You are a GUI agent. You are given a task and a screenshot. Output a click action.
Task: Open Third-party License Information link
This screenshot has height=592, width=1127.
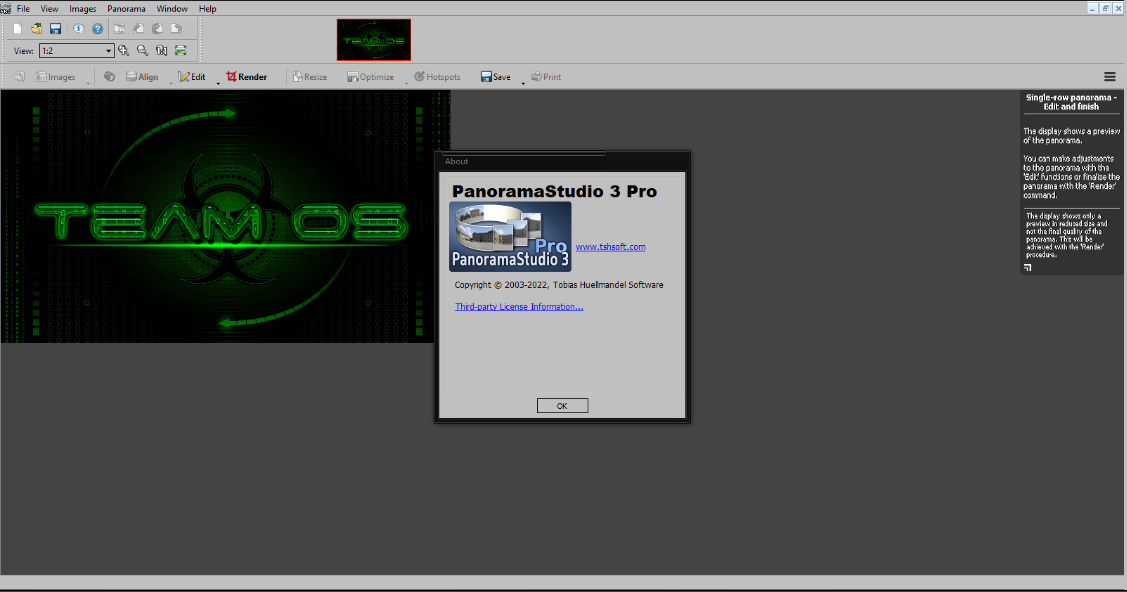[519, 306]
